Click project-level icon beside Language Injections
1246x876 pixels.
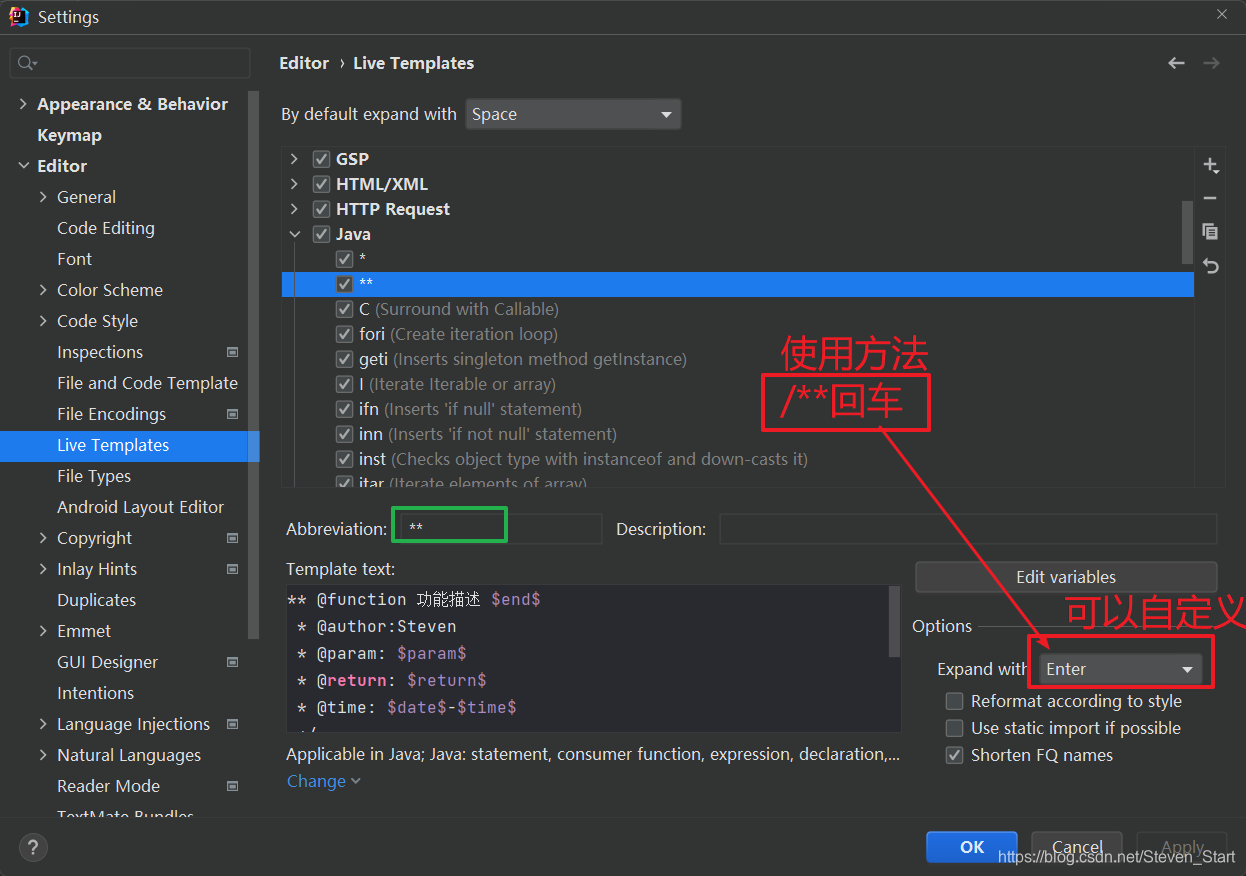pos(233,724)
